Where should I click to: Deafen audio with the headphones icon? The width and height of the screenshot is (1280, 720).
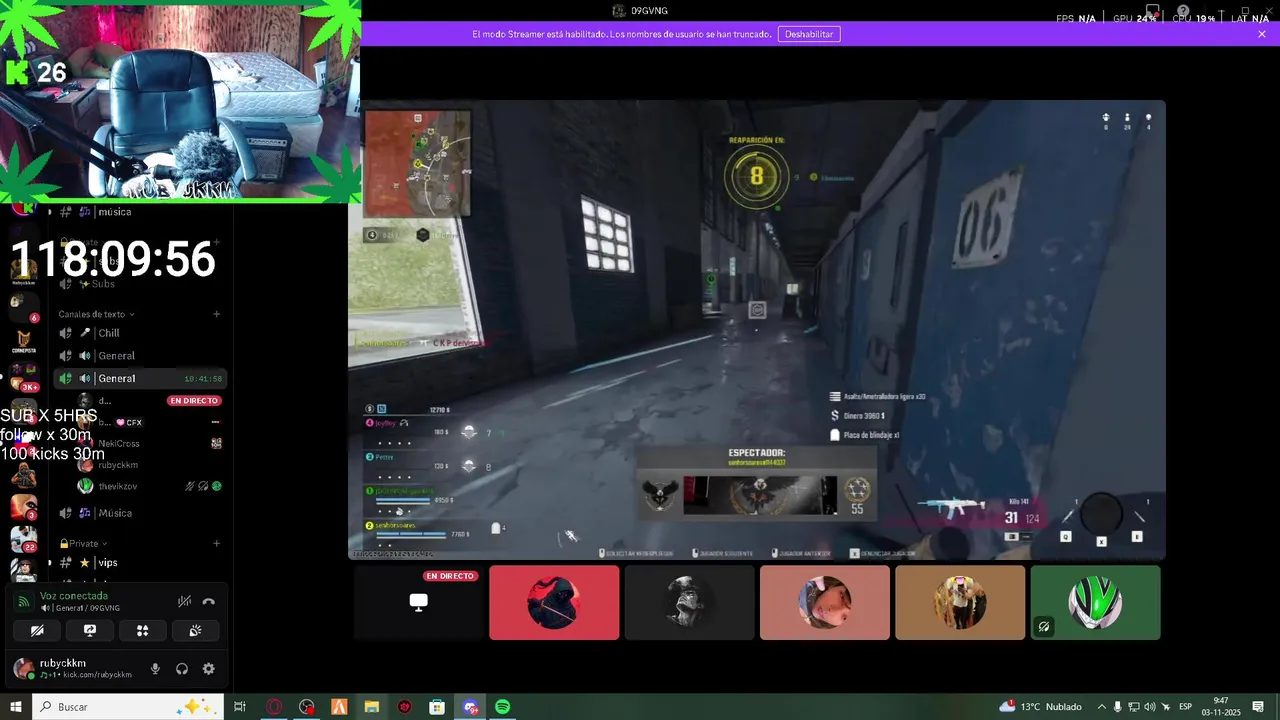[182, 669]
